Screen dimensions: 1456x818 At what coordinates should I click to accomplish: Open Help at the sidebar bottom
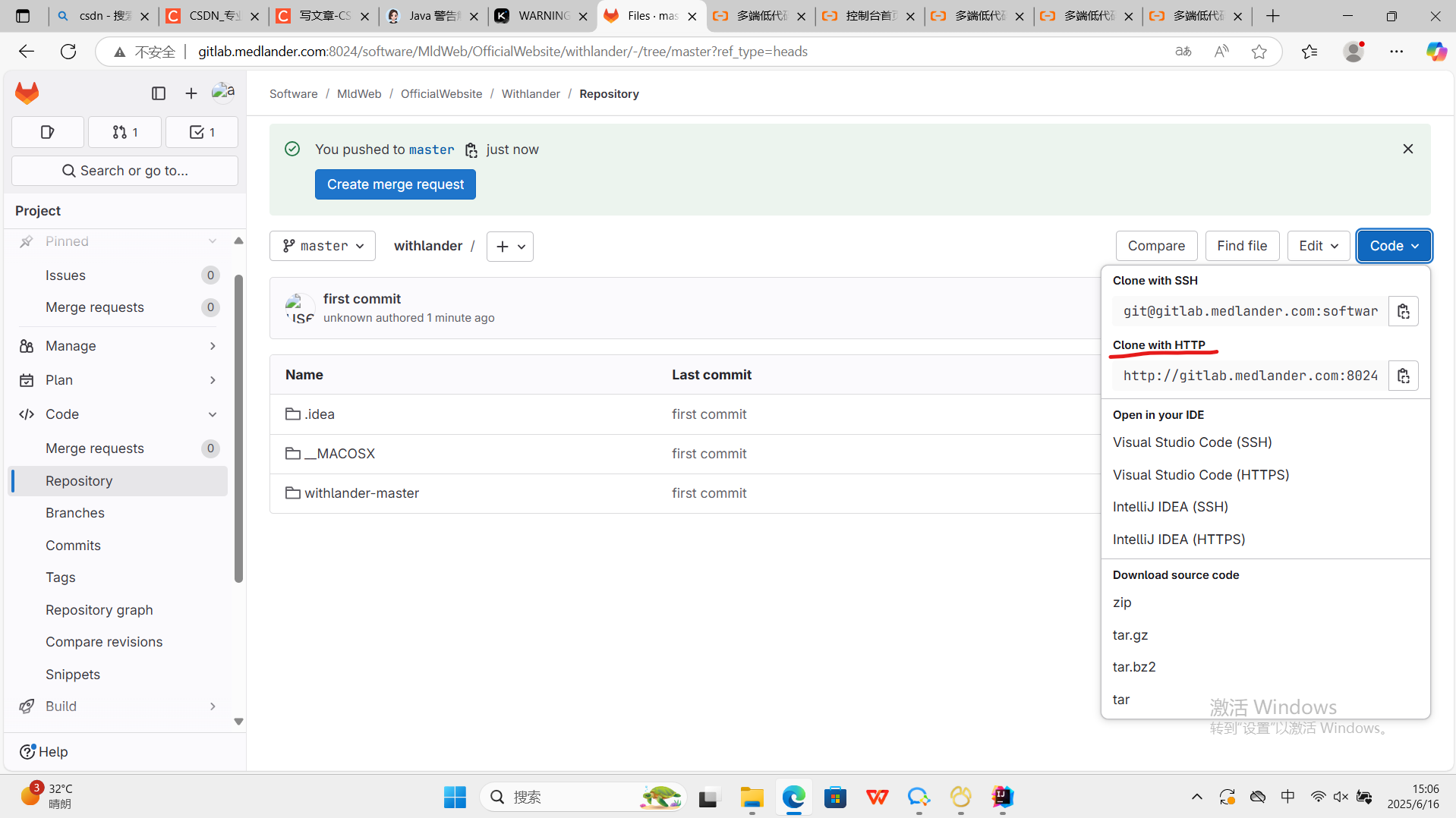click(43, 751)
